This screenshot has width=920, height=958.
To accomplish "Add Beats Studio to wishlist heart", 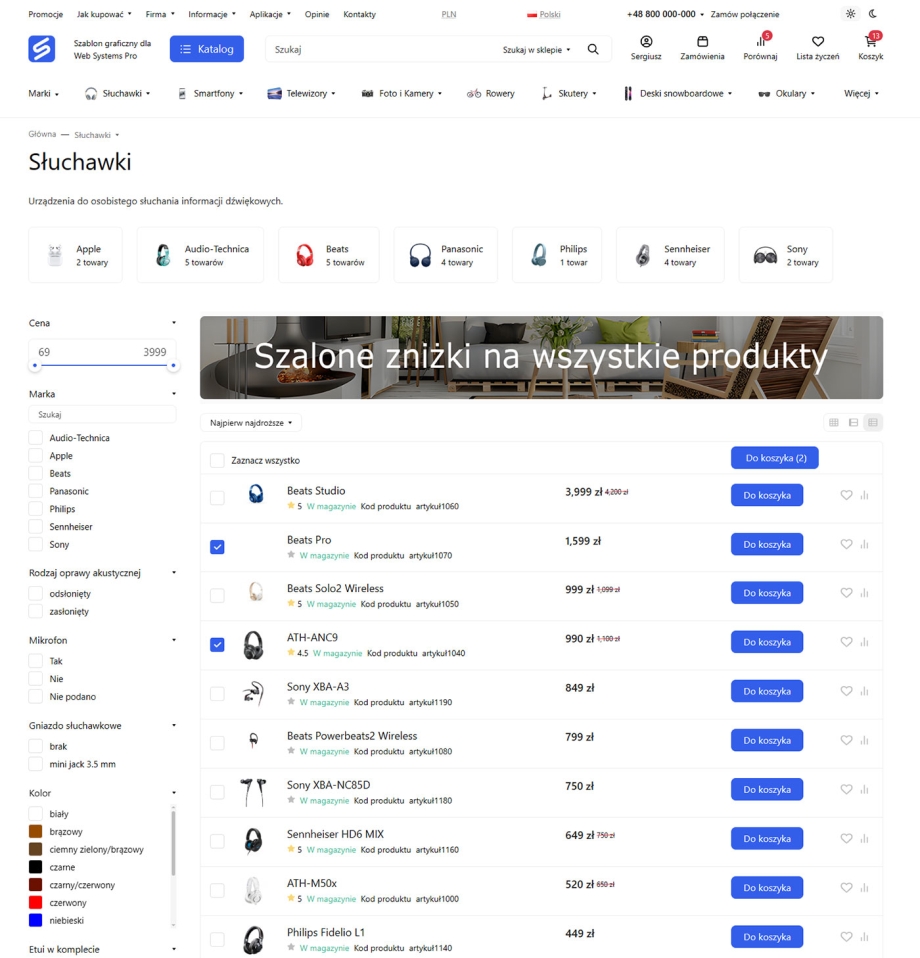I will (x=846, y=495).
